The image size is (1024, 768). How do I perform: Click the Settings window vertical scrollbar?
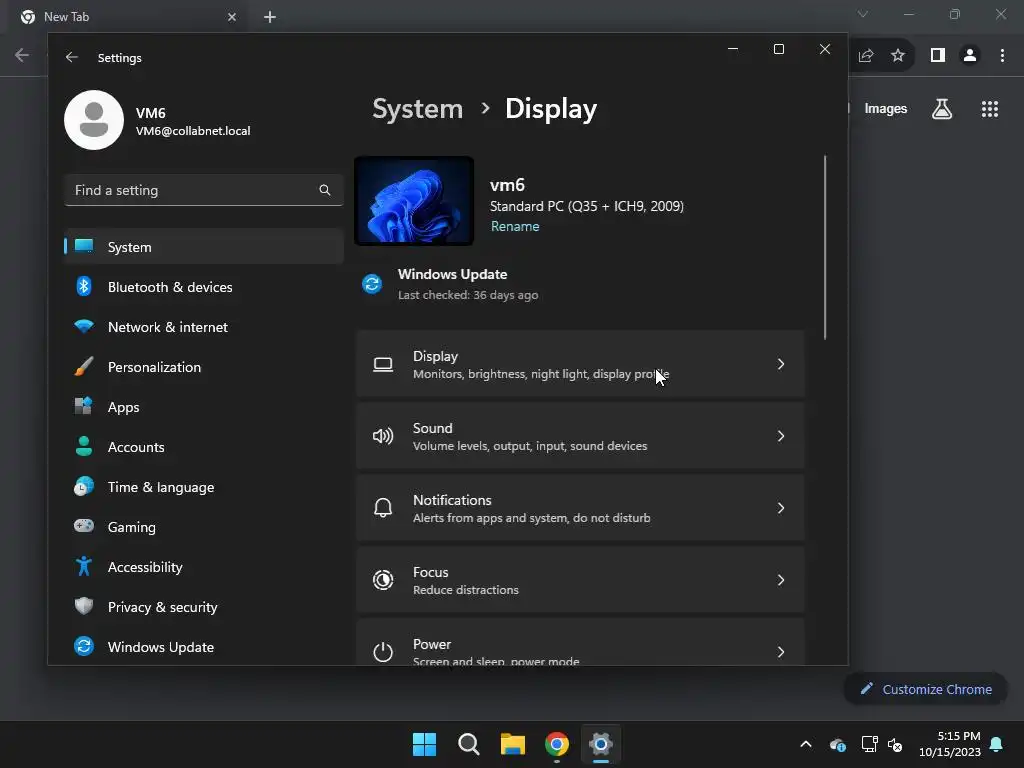point(825,248)
